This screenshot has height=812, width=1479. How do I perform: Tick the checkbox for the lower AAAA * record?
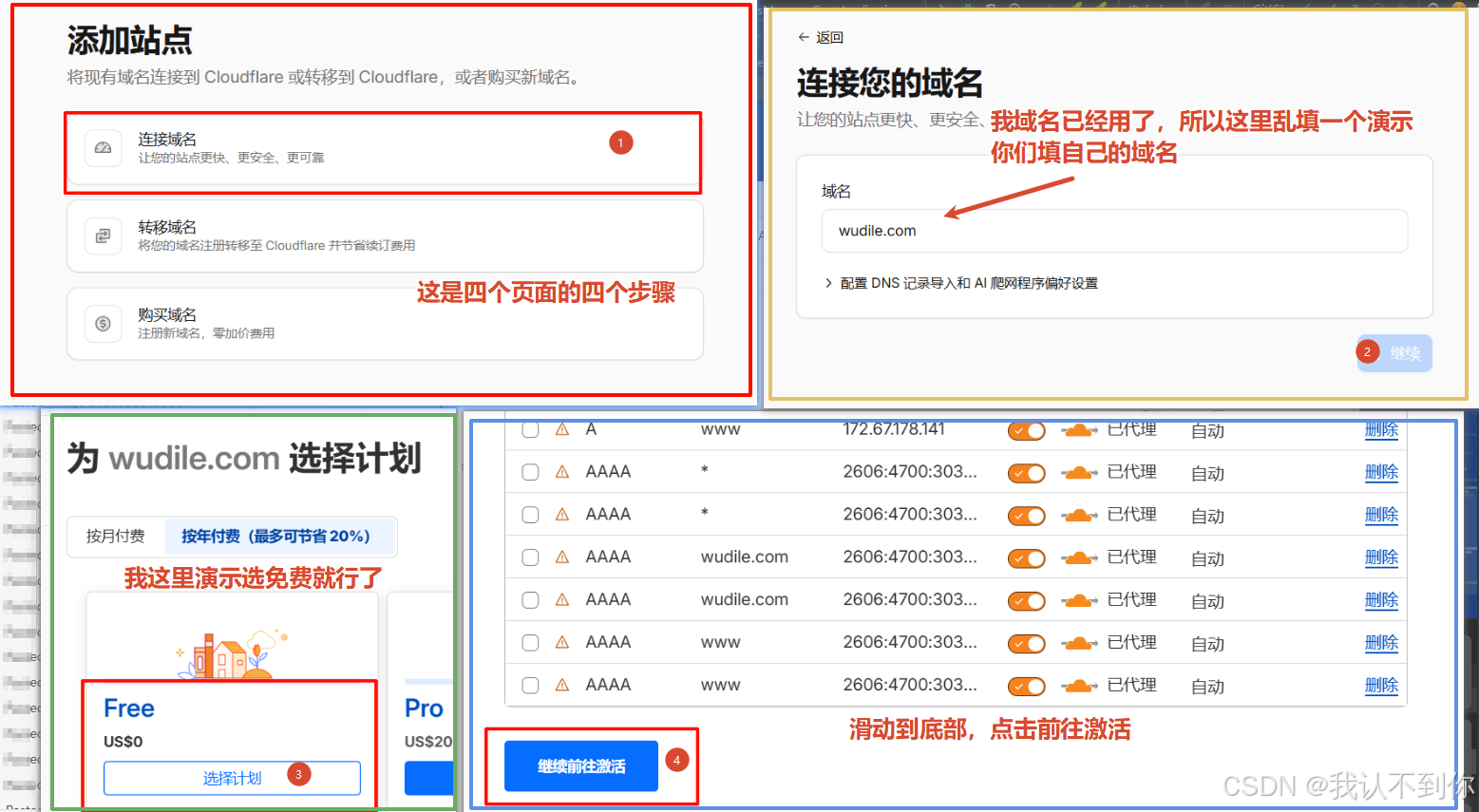531,515
